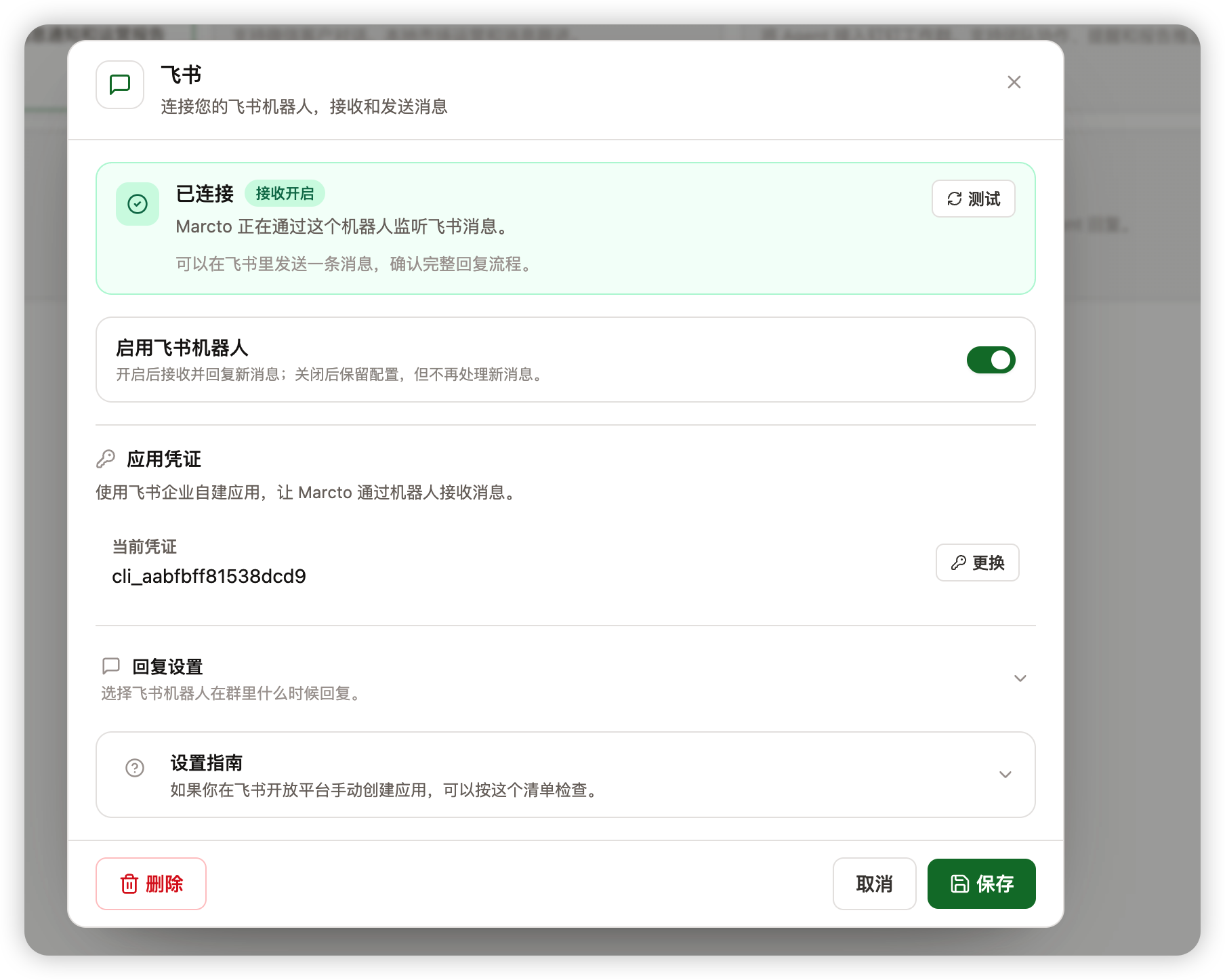Click the 应用凭证 section title
This screenshot has height=980, width=1225.
tap(164, 459)
